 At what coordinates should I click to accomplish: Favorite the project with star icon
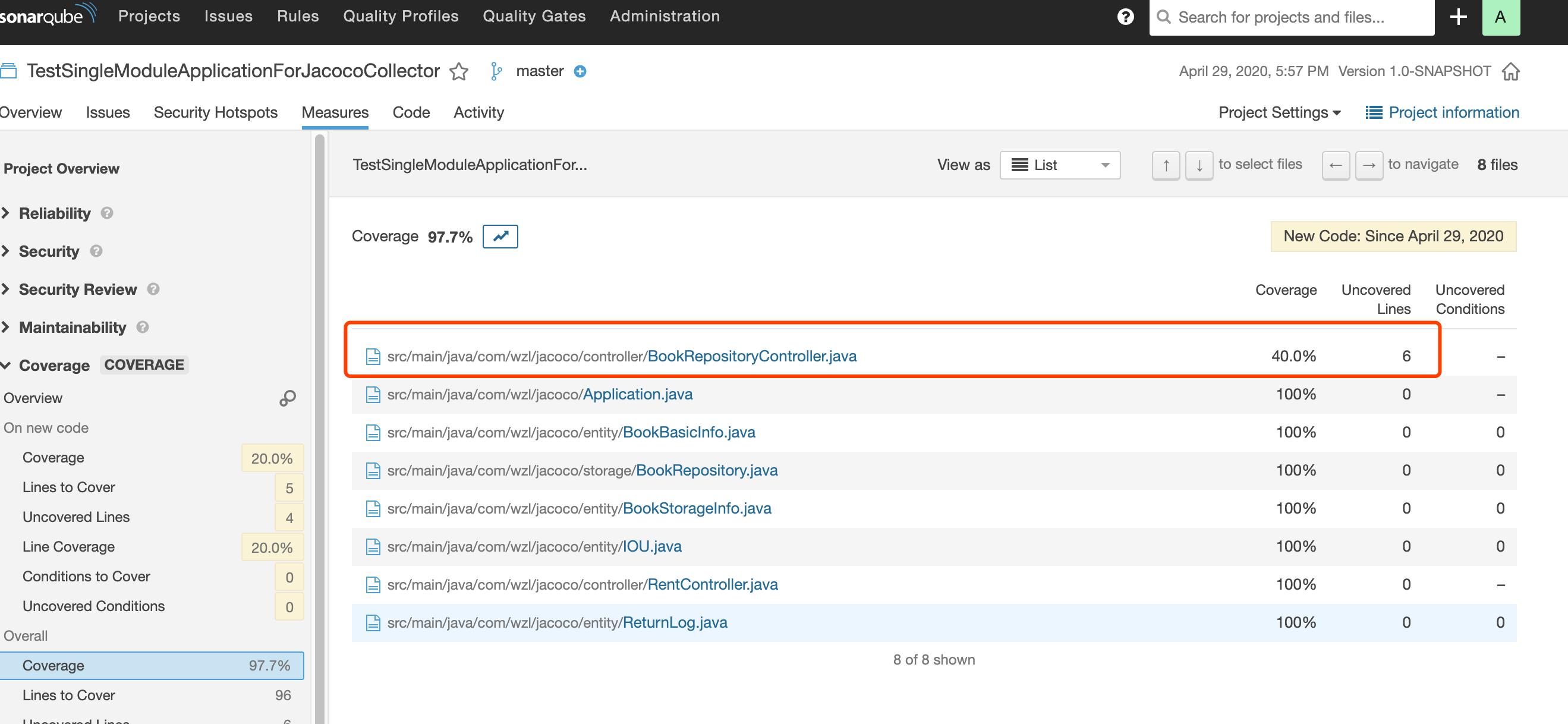pos(459,72)
